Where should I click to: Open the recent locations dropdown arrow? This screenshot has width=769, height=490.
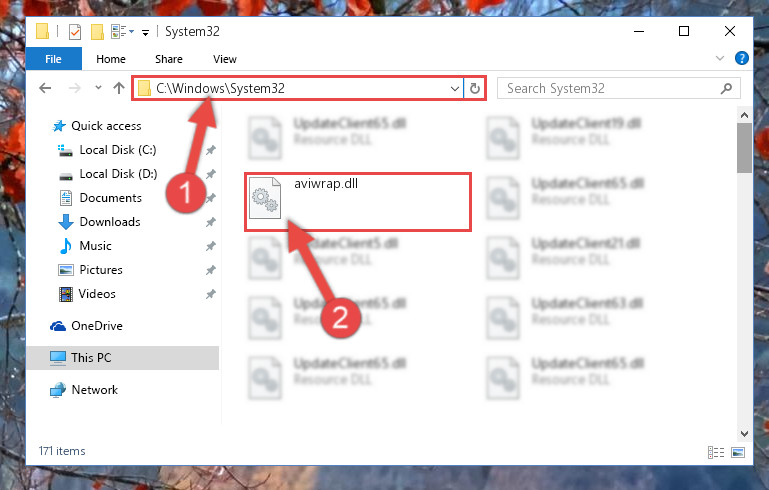pyautogui.click(x=98, y=88)
